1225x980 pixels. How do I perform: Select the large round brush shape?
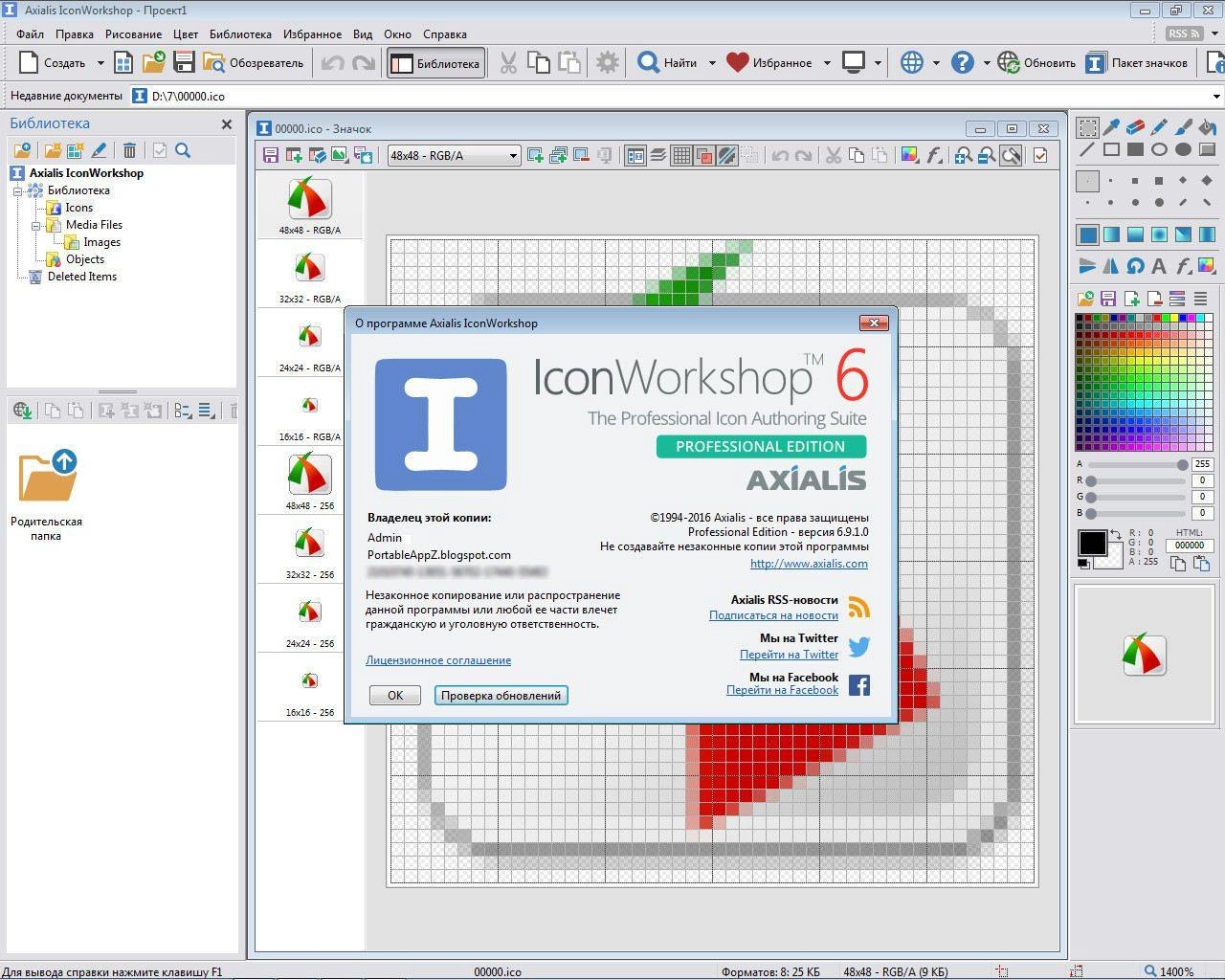[x=1159, y=202]
